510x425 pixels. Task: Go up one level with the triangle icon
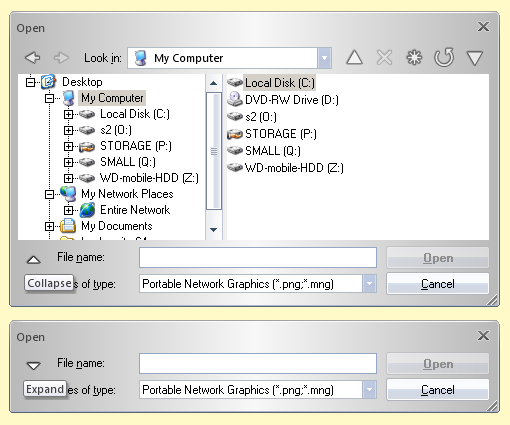tap(354, 57)
